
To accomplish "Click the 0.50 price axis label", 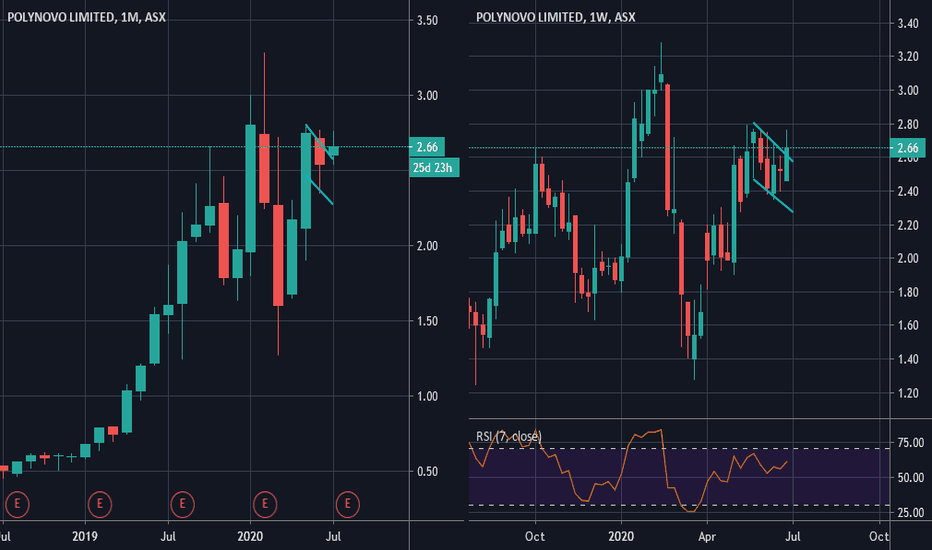I will (x=427, y=472).
